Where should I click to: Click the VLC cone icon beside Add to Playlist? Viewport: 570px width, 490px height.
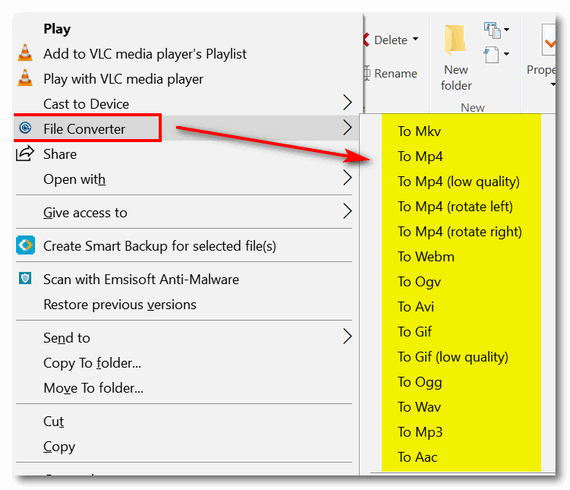[x=25, y=53]
